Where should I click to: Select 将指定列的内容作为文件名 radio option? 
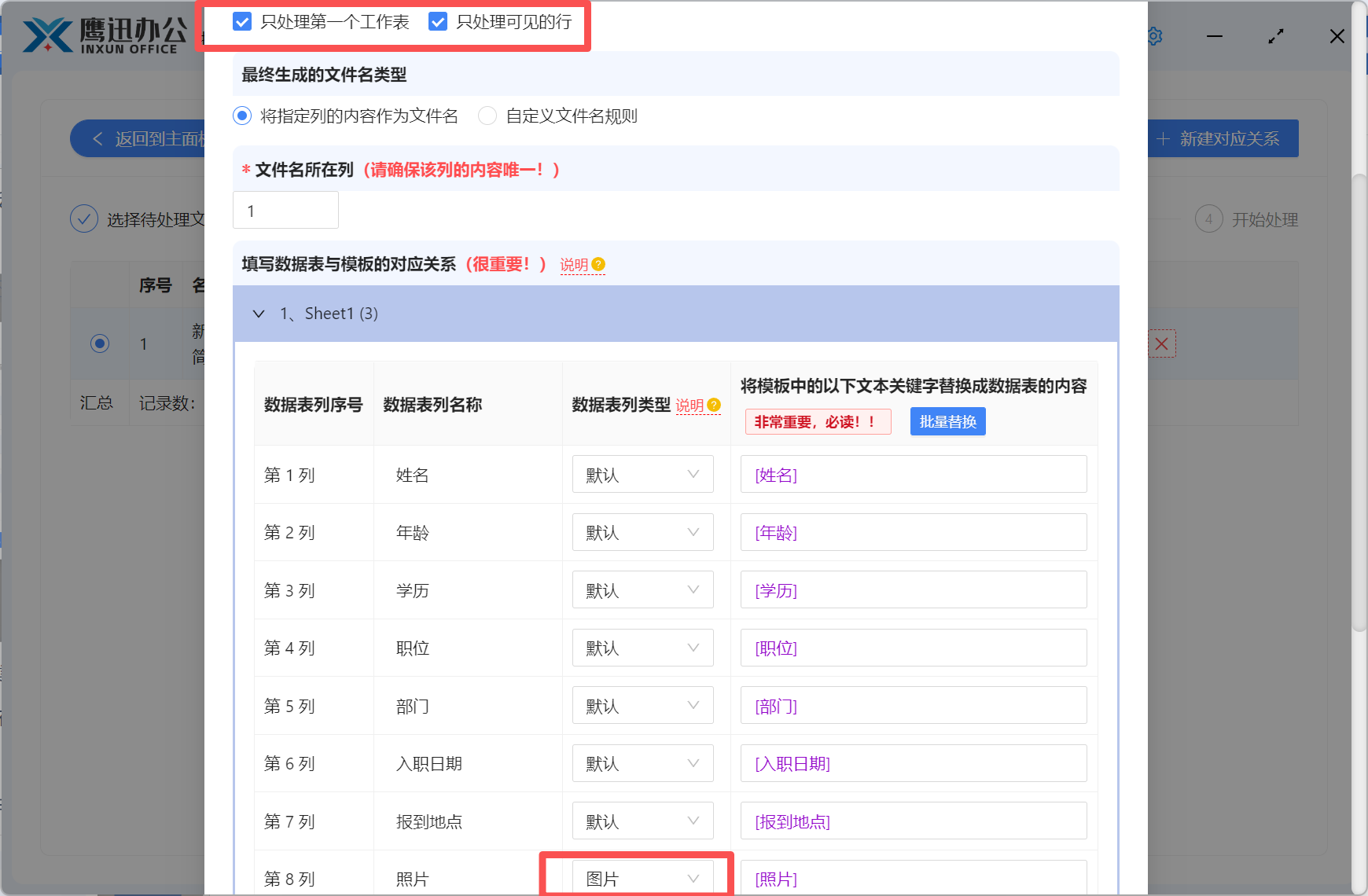(242, 116)
